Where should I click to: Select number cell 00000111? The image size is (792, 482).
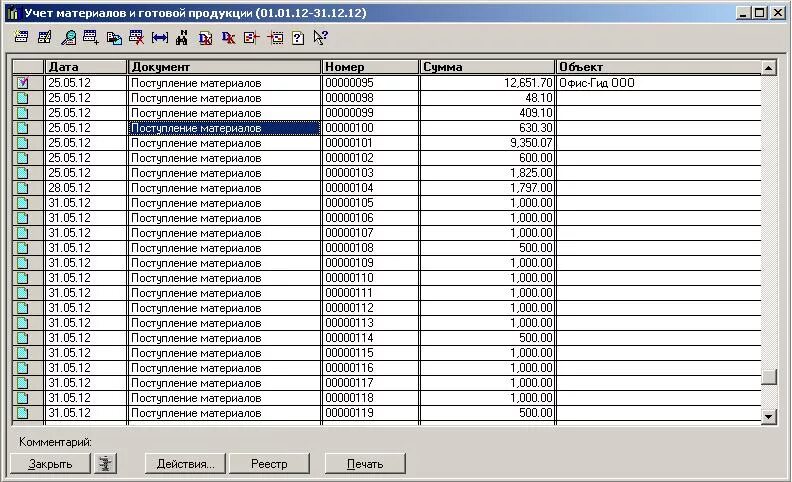[x=371, y=293]
